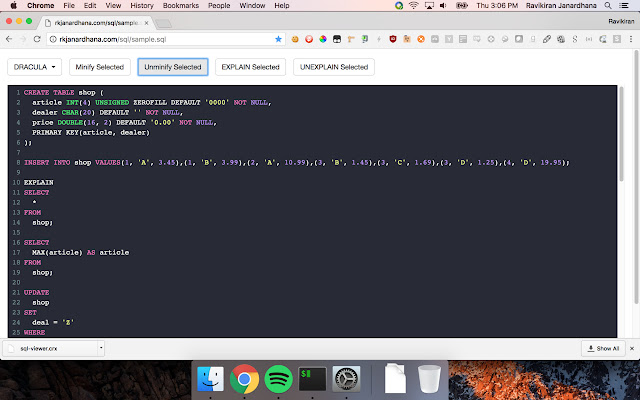Click the battery status icon
The width and height of the screenshot is (640, 400).
(462, 5)
